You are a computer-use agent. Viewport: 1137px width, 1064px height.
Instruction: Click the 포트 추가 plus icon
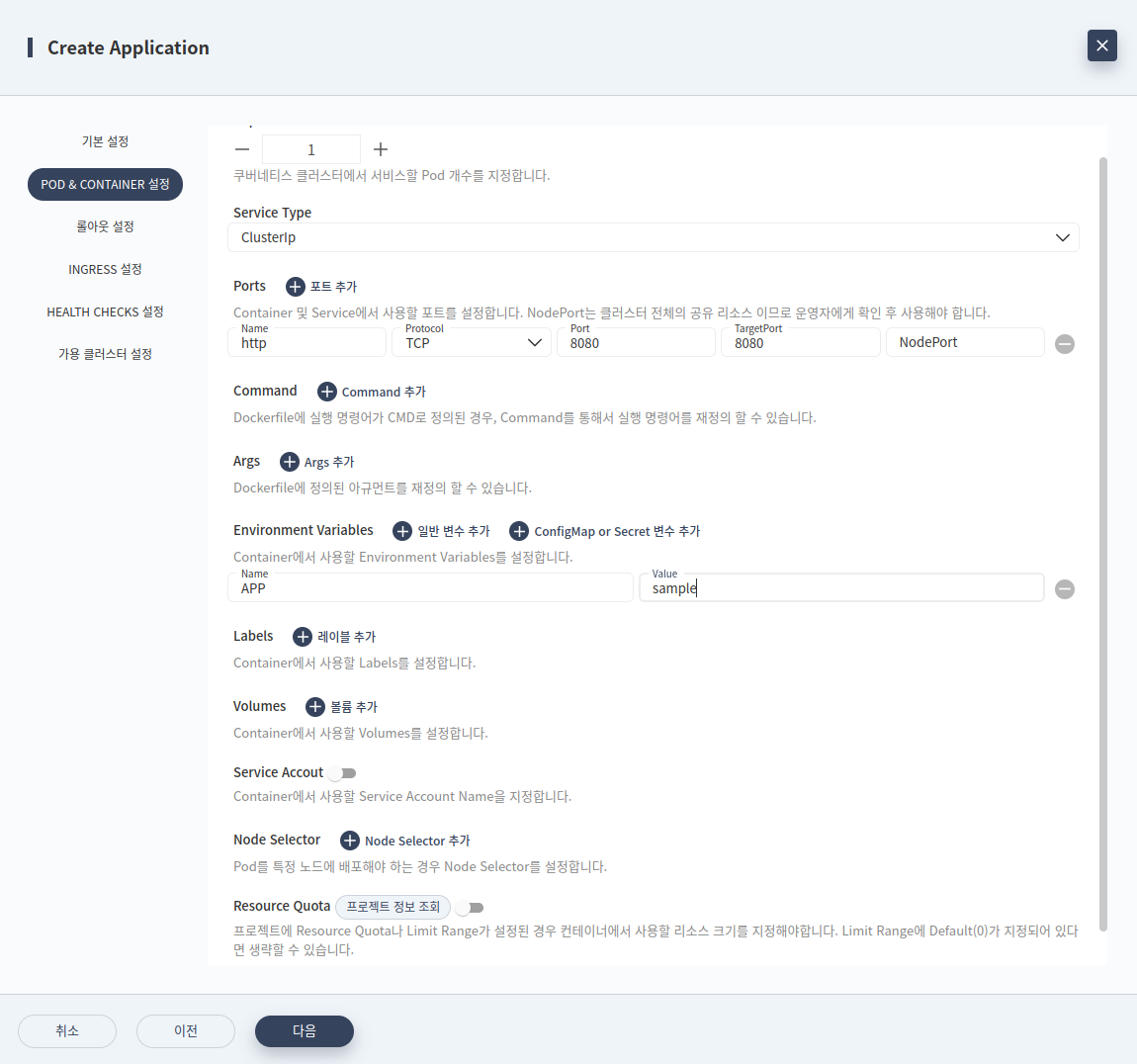(x=296, y=287)
